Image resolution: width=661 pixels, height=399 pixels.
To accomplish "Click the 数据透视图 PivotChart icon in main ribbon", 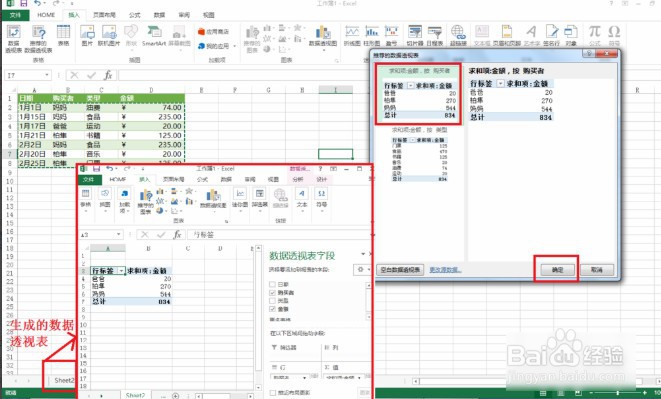I will [323, 36].
